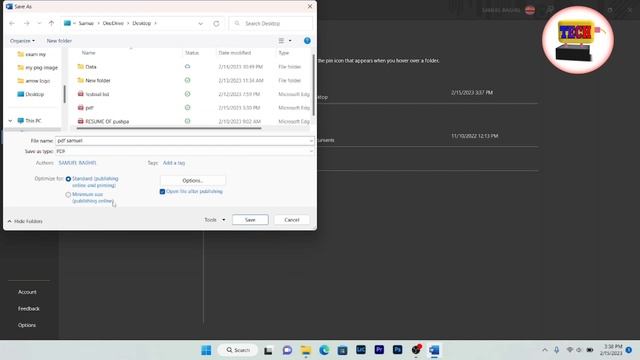This screenshot has width=640, height=360.
Task: Click the Back arrow in Save As dialog
Action: click(x=12, y=24)
